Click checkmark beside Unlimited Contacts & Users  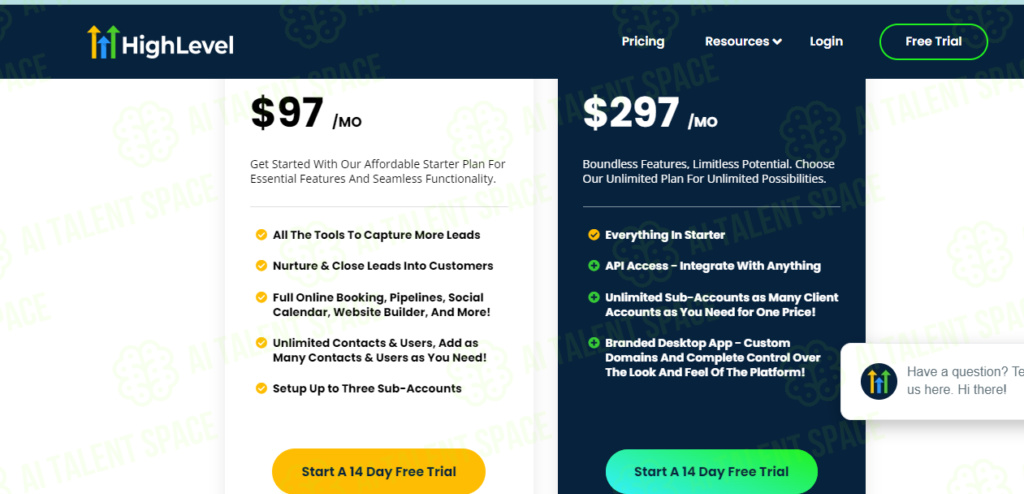pyautogui.click(x=261, y=343)
